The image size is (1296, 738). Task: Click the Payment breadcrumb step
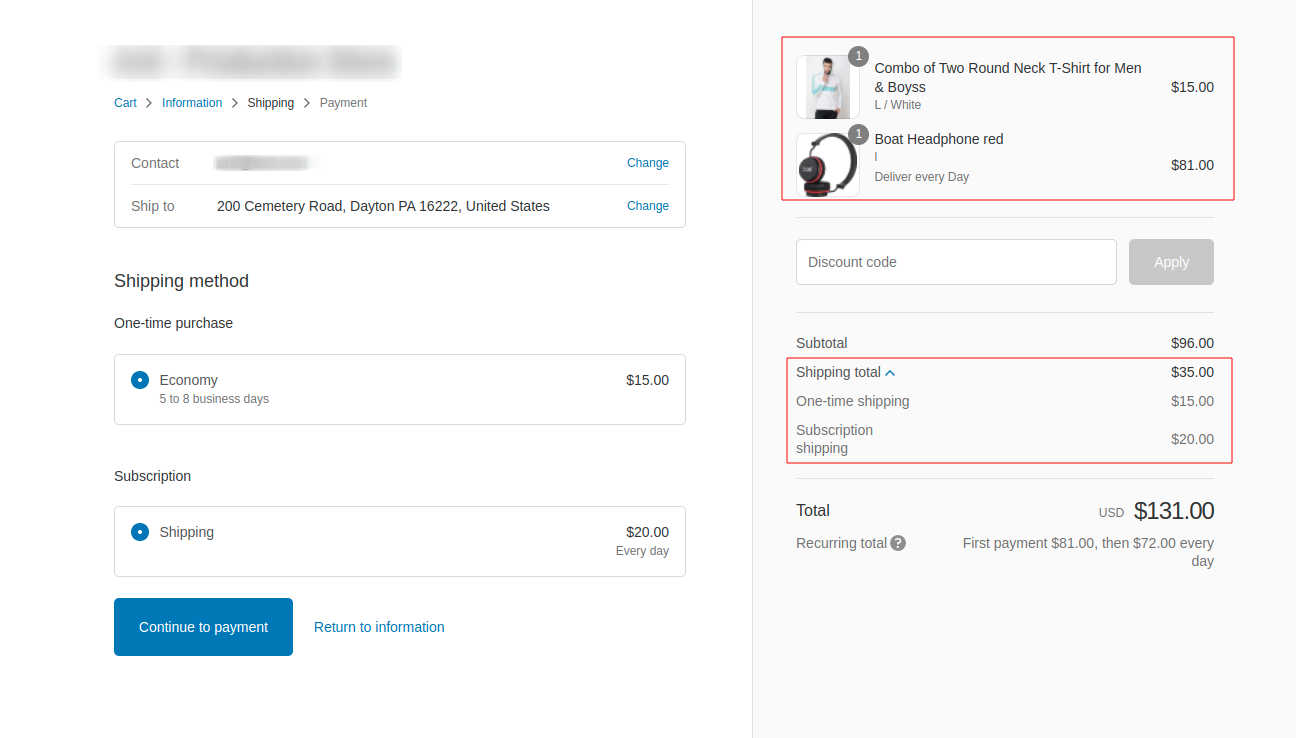(x=343, y=103)
